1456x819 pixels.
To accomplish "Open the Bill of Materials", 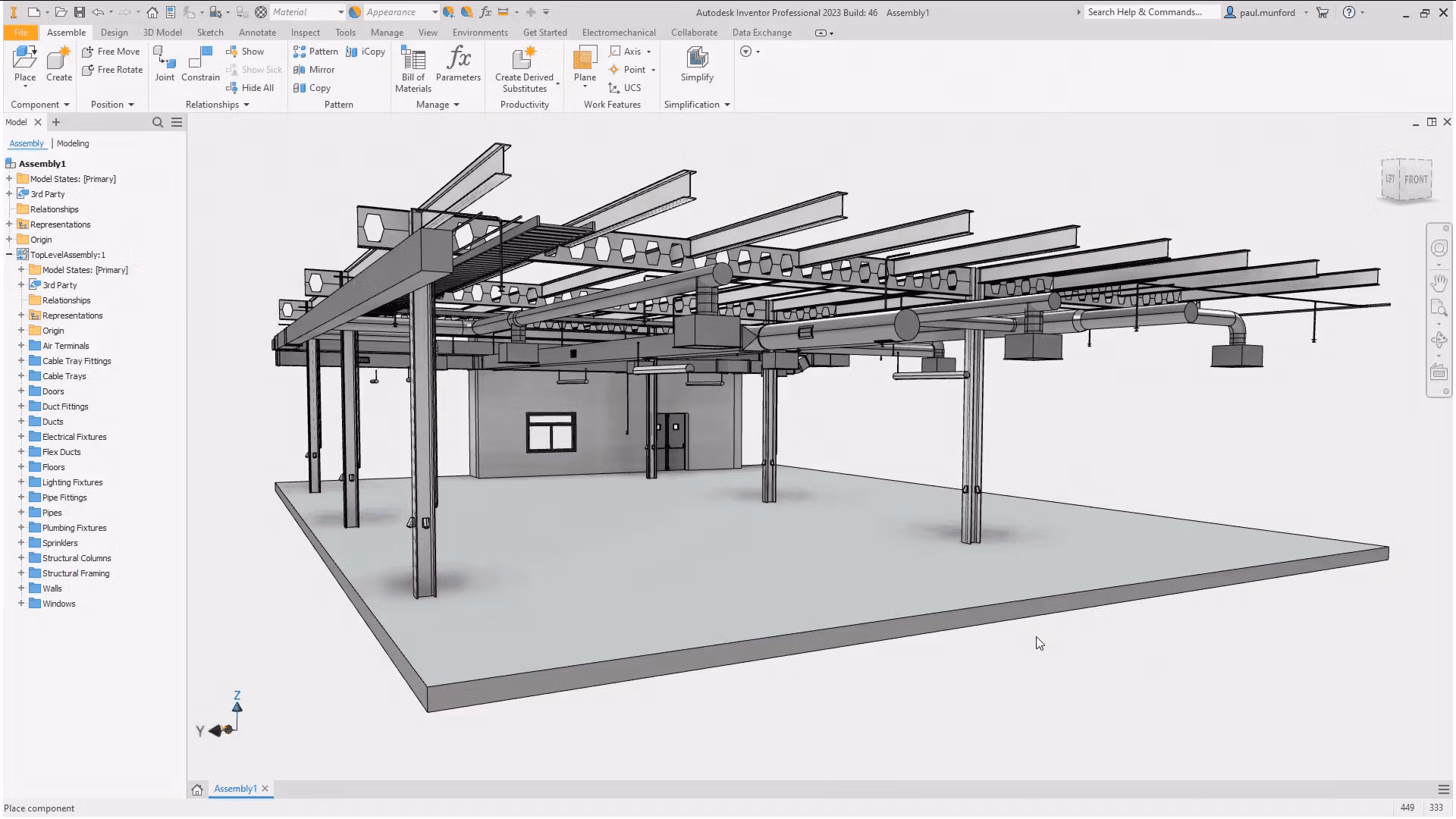I will coord(413,69).
